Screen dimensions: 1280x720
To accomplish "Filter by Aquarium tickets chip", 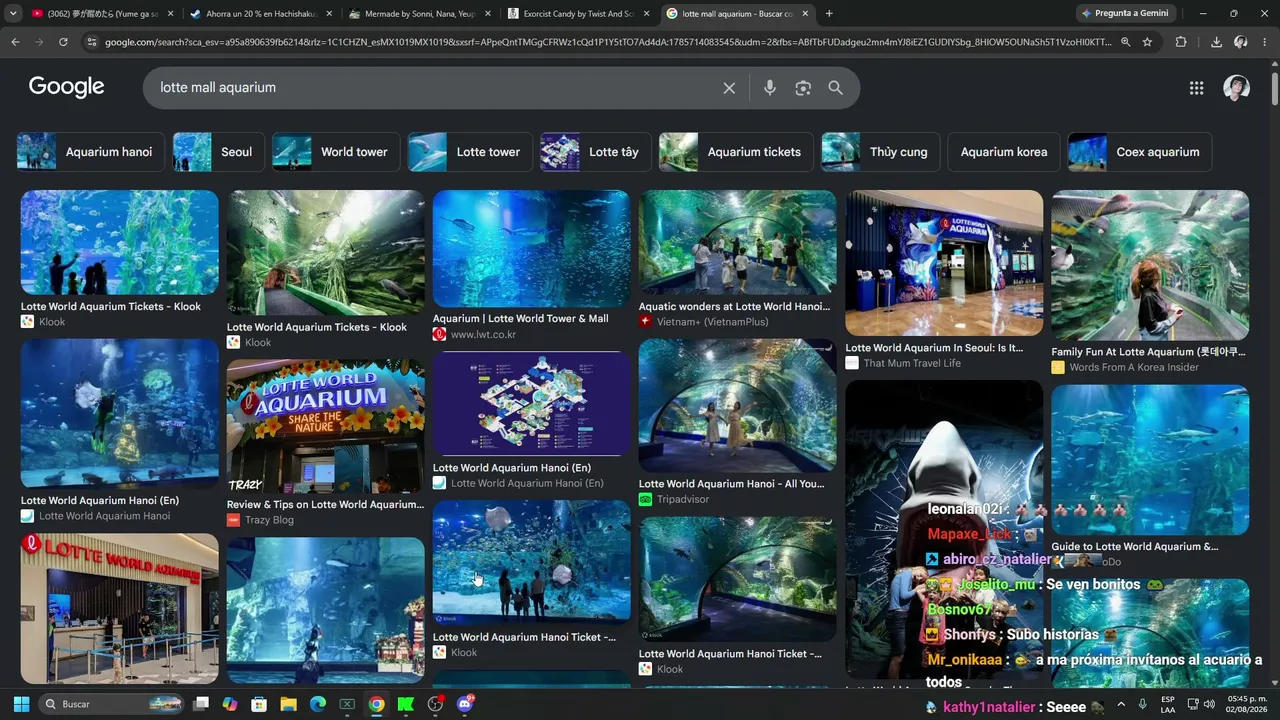I will [x=735, y=152].
